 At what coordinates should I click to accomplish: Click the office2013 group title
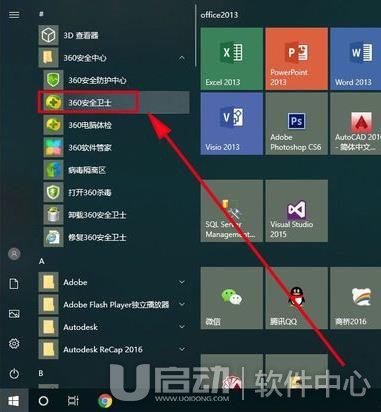point(219,15)
